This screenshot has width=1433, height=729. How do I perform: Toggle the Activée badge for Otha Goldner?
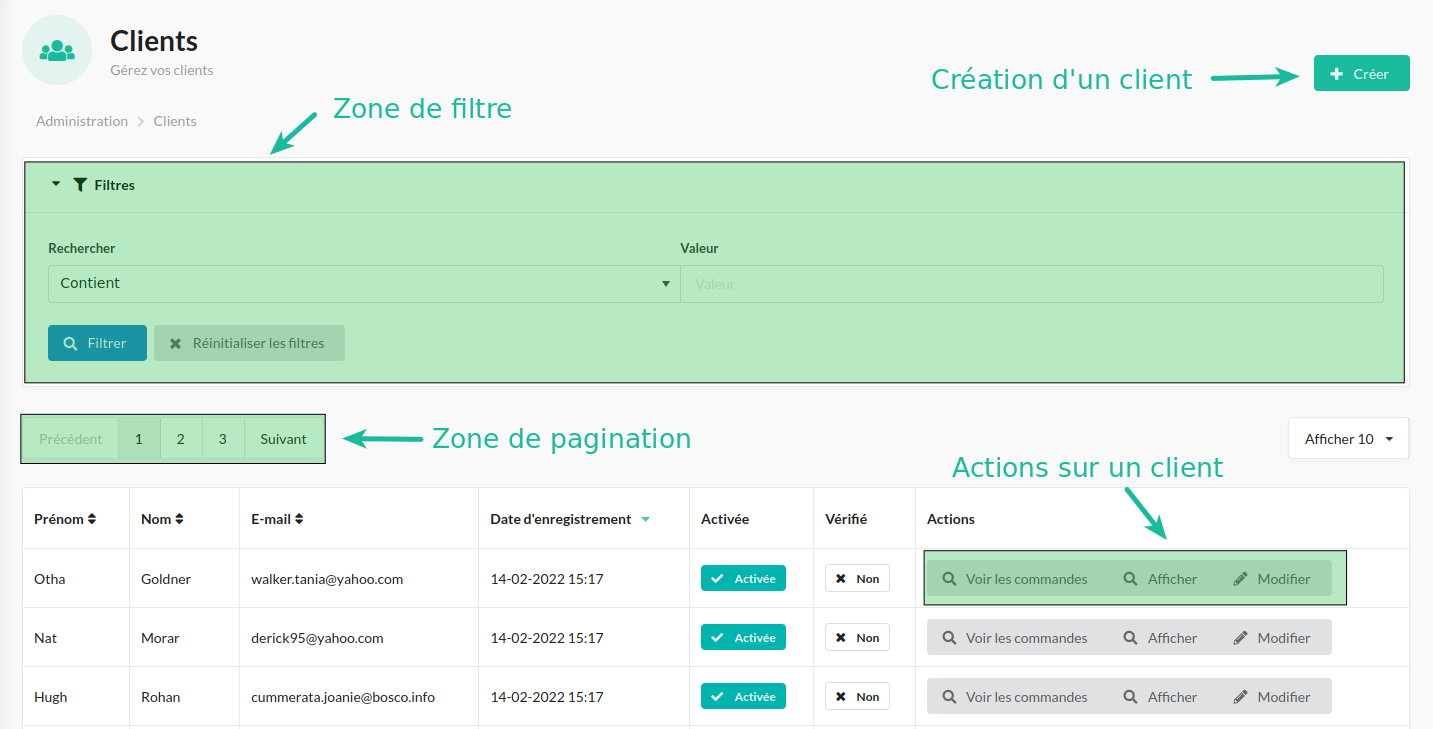tap(743, 578)
